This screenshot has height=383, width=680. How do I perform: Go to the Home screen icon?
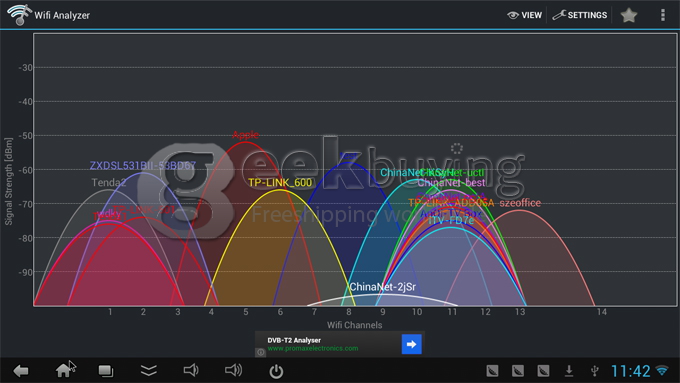point(63,370)
